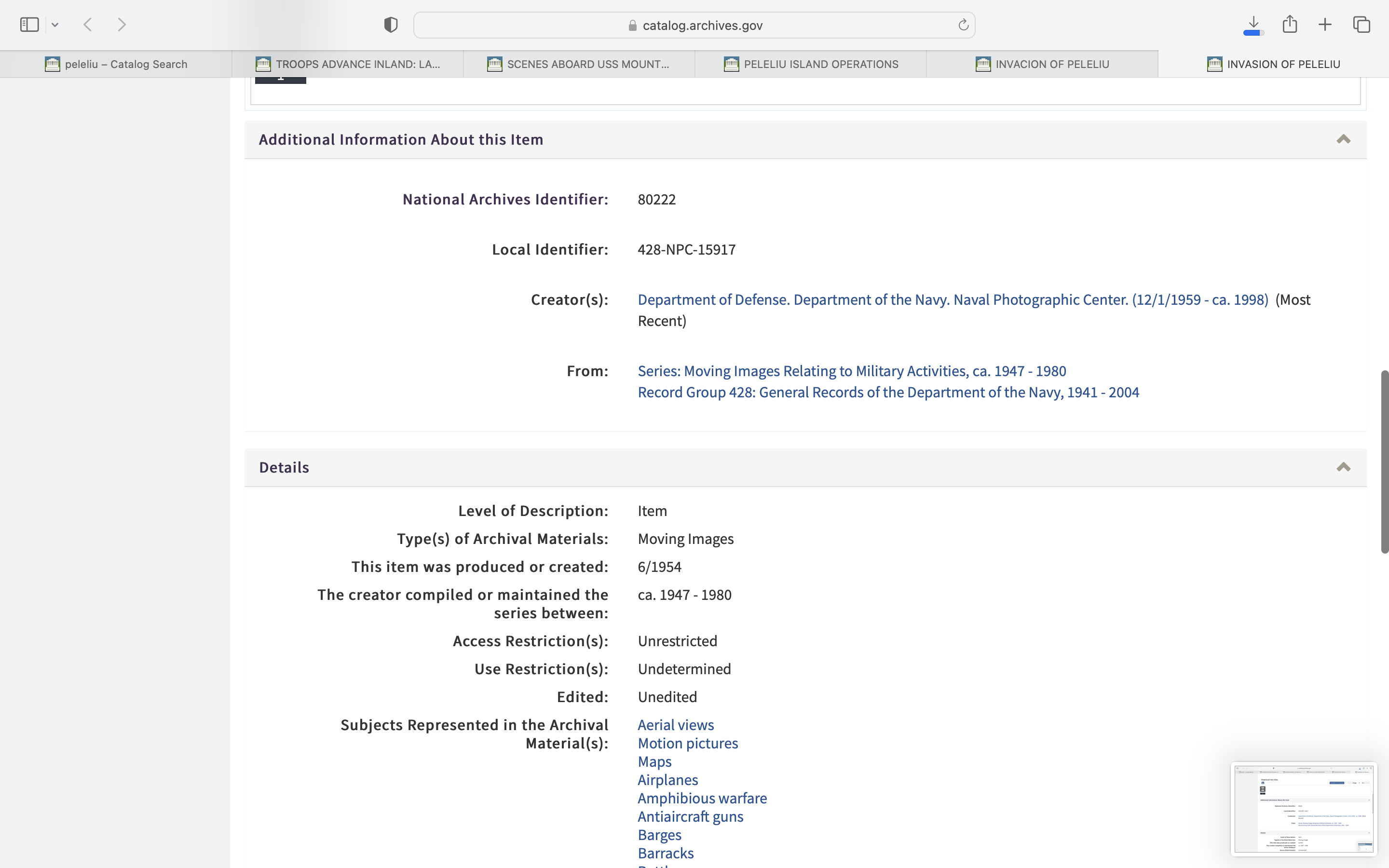Click the screenshot preview thumbnail
This screenshot has height=868, width=1389.
click(1304, 808)
